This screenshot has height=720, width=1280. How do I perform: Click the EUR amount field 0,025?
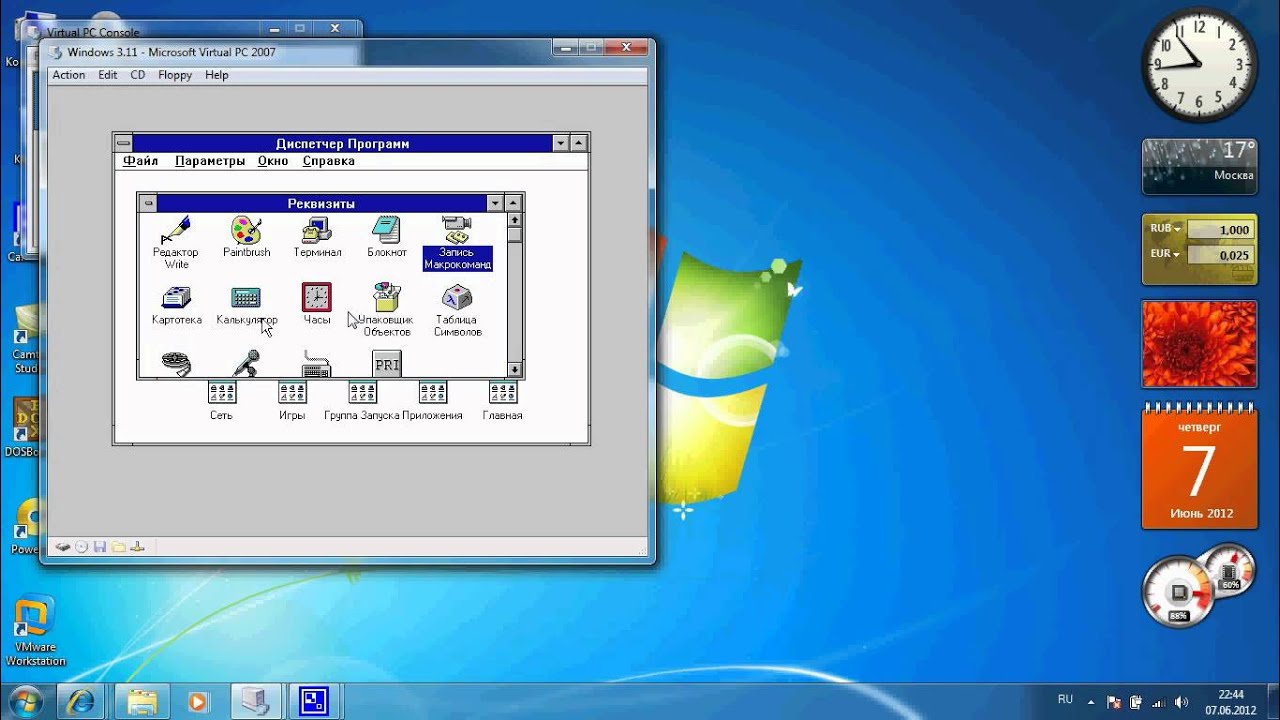click(1220, 255)
